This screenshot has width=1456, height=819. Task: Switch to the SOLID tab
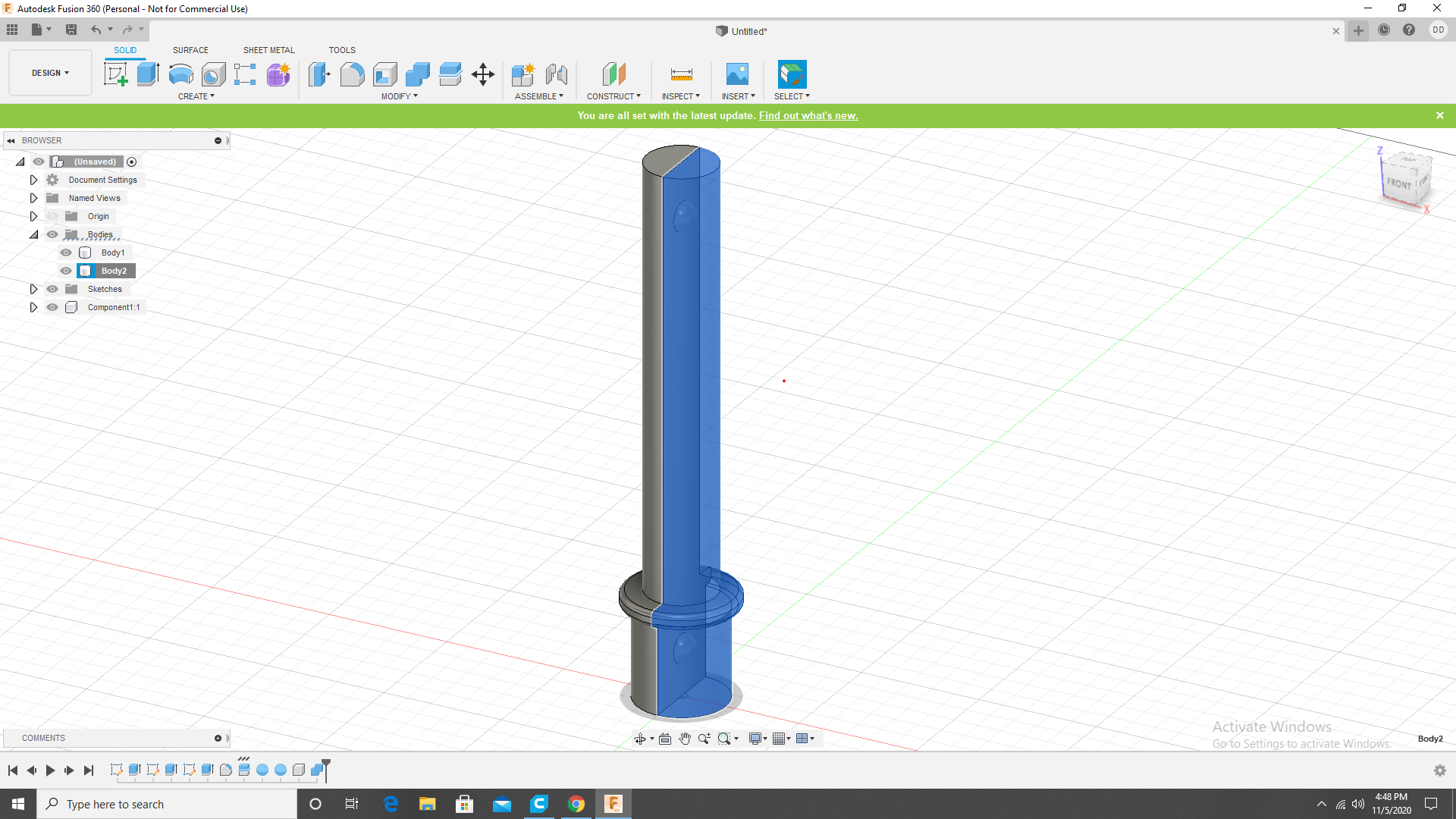tap(125, 50)
